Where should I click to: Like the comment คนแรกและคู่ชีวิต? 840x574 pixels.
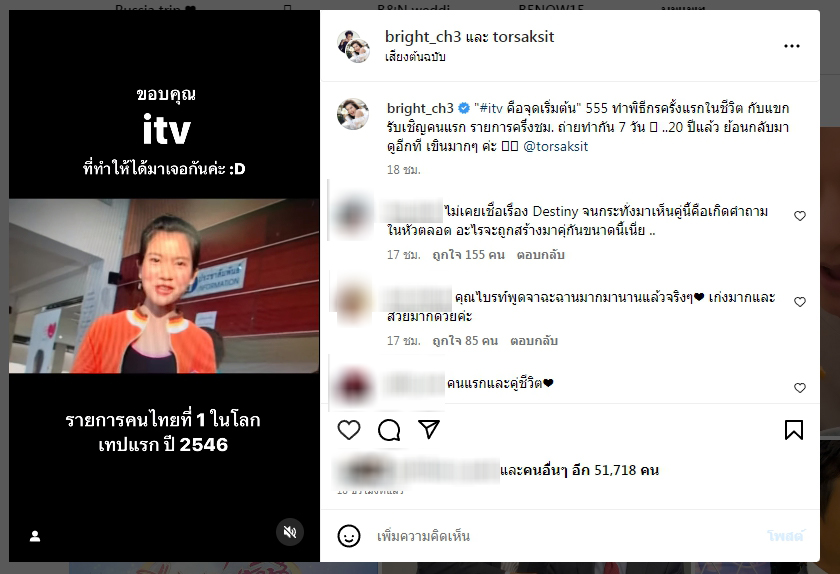click(x=799, y=388)
